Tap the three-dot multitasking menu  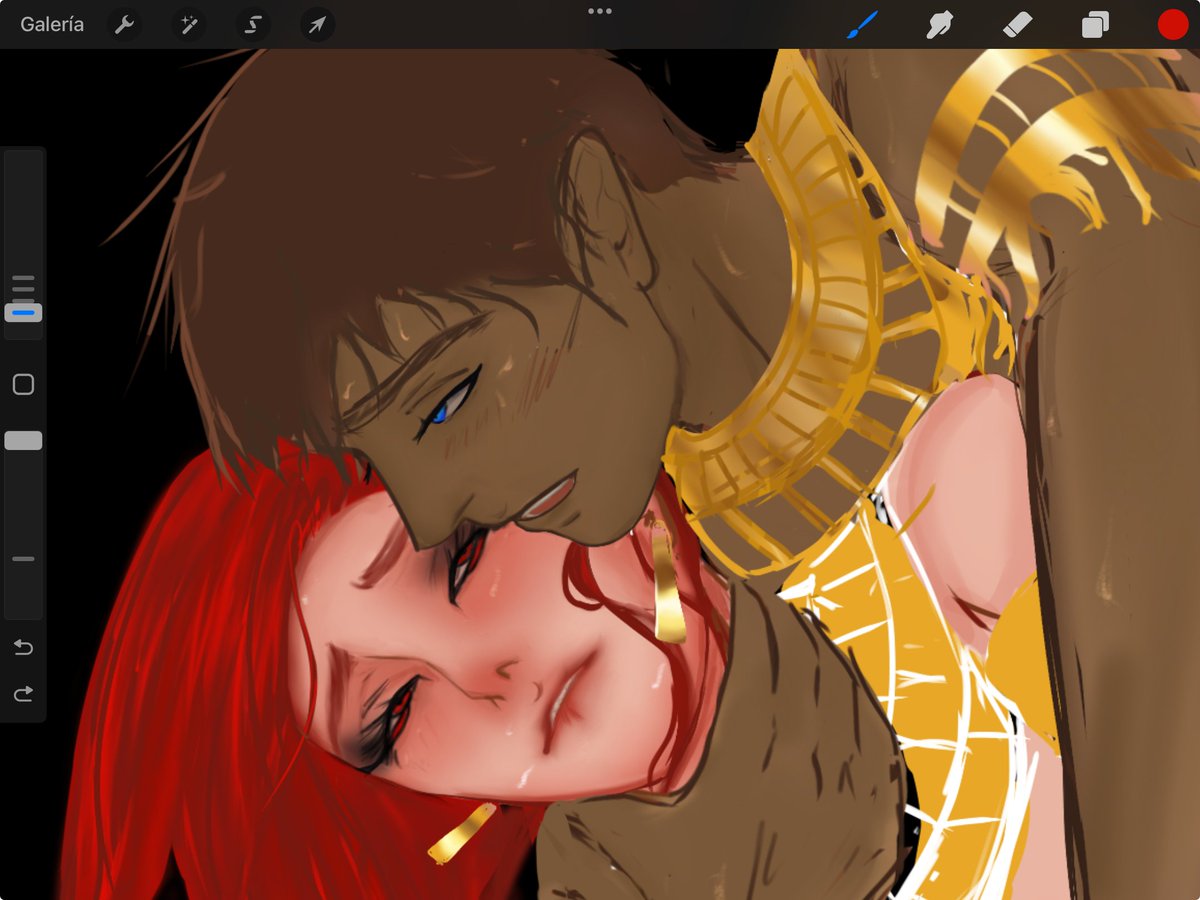pyautogui.click(x=600, y=11)
